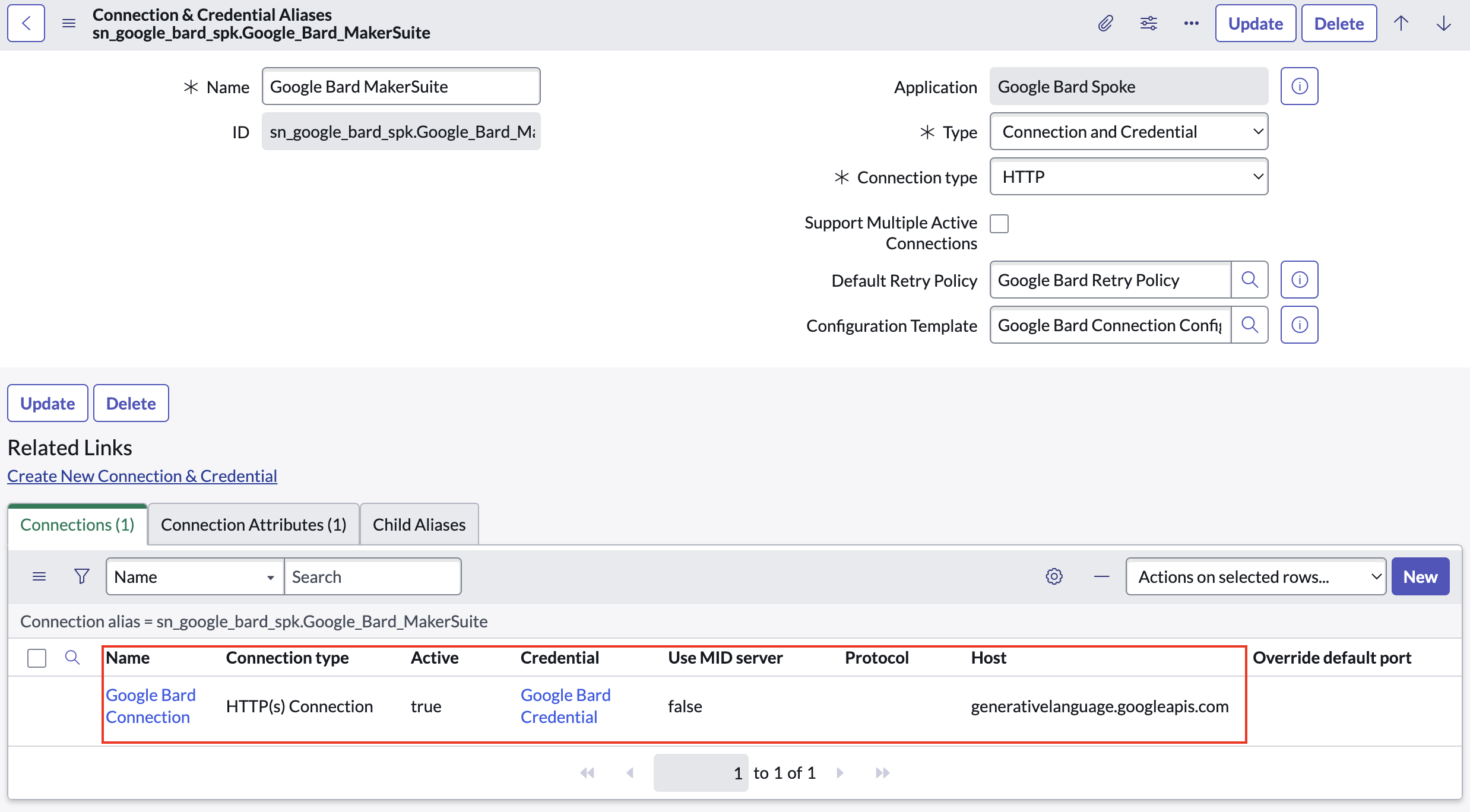Screen dimensions: 1470x812
Task: Jump to last page of connections
Action: [883, 773]
